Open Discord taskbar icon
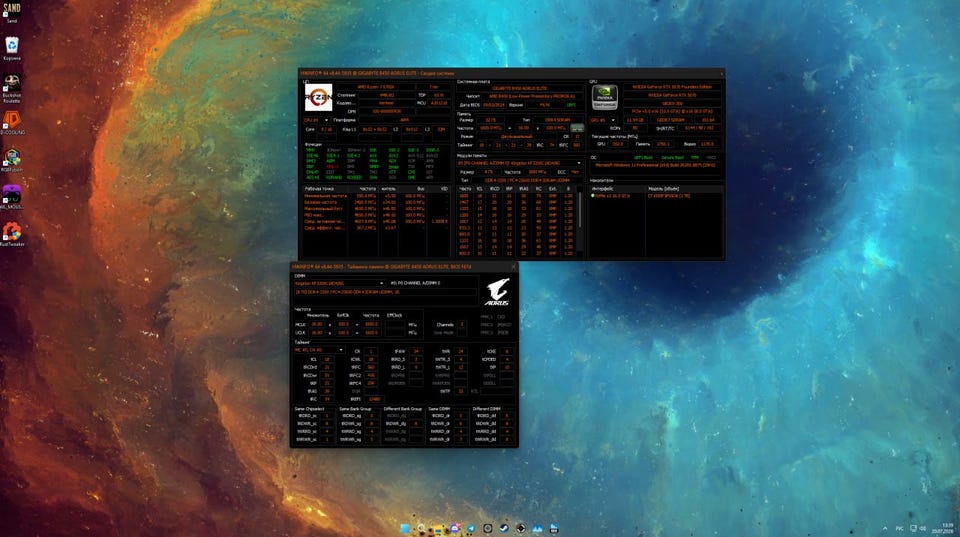 [x=455, y=528]
